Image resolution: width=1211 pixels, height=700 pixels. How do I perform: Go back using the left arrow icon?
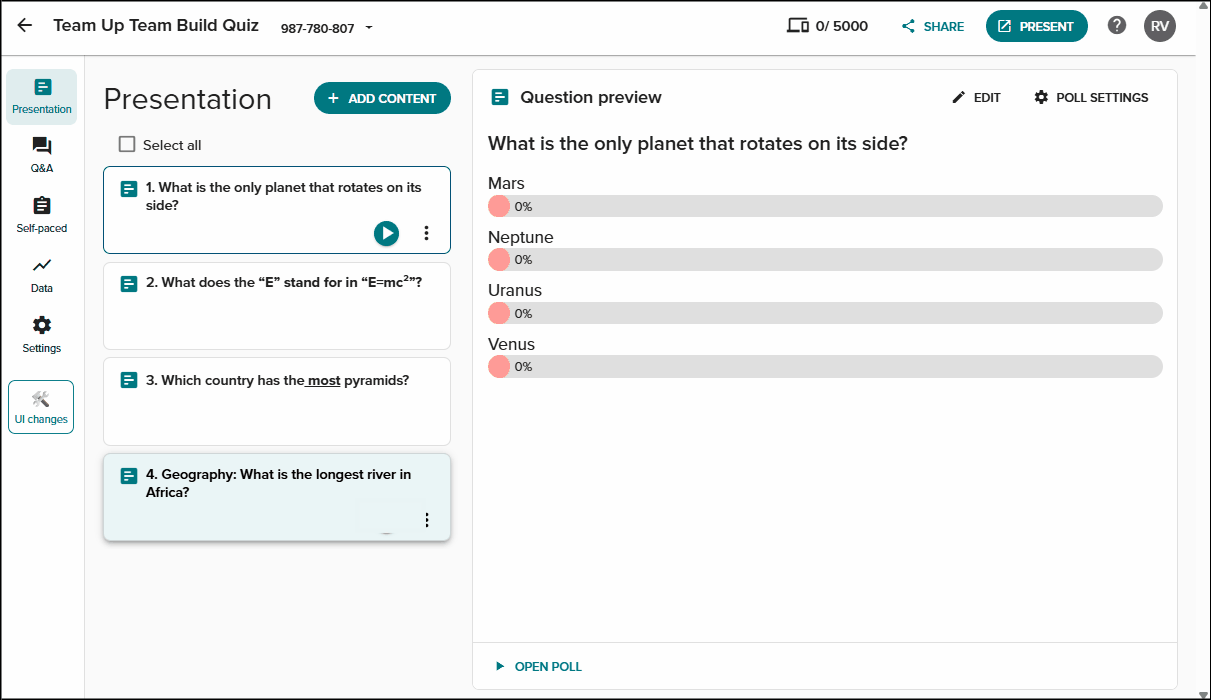pyautogui.click(x=25, y=26)
